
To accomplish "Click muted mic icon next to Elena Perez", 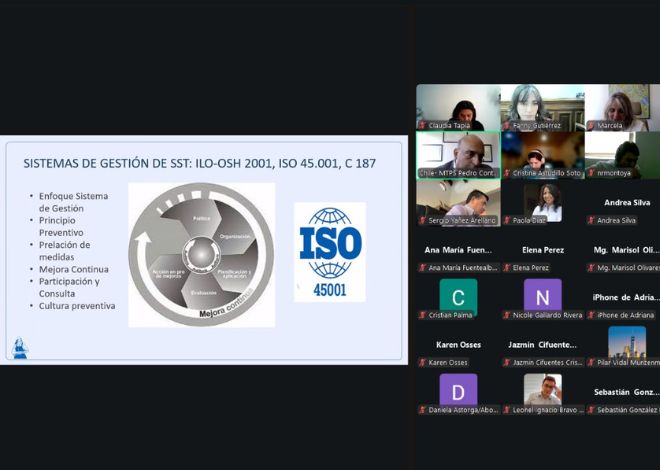I will coord(507,268).
